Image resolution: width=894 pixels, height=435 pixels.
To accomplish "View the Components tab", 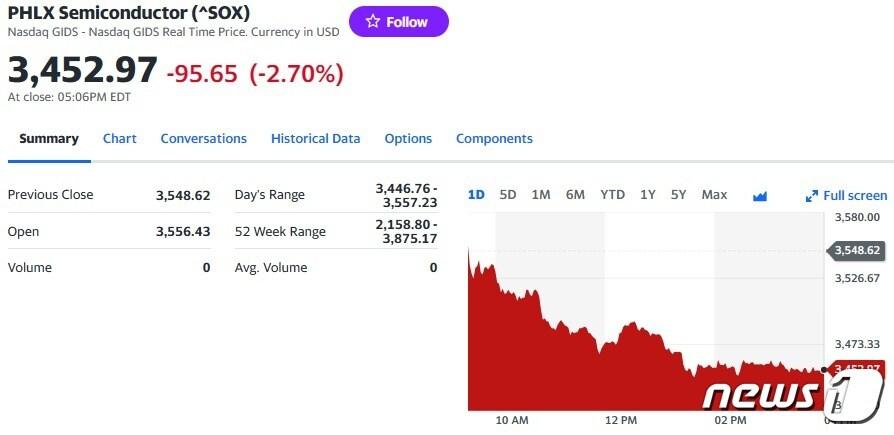I will point(494,139).
